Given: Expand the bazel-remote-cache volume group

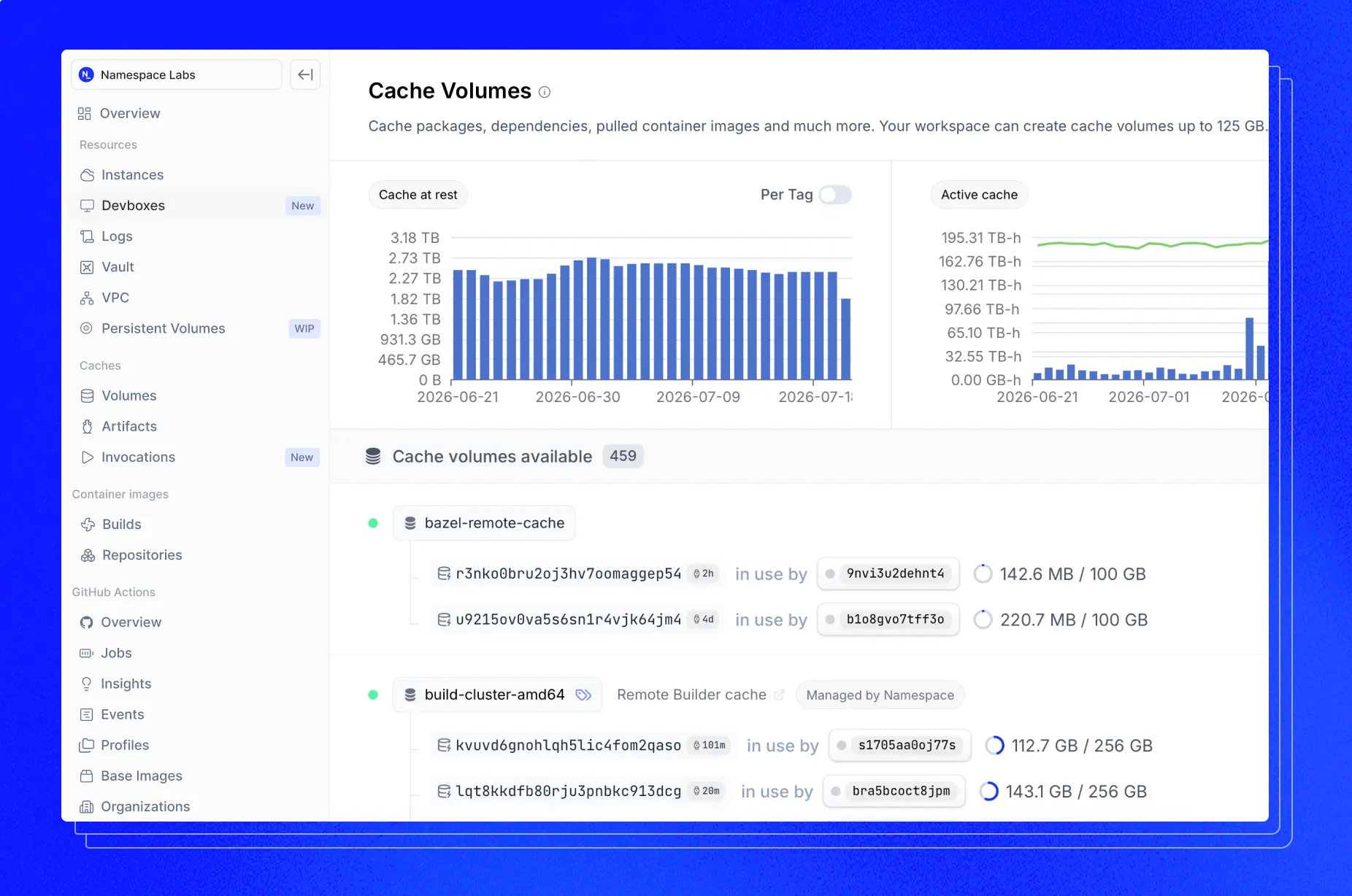Looking at the screenshot, I should (x=484, y=523).
